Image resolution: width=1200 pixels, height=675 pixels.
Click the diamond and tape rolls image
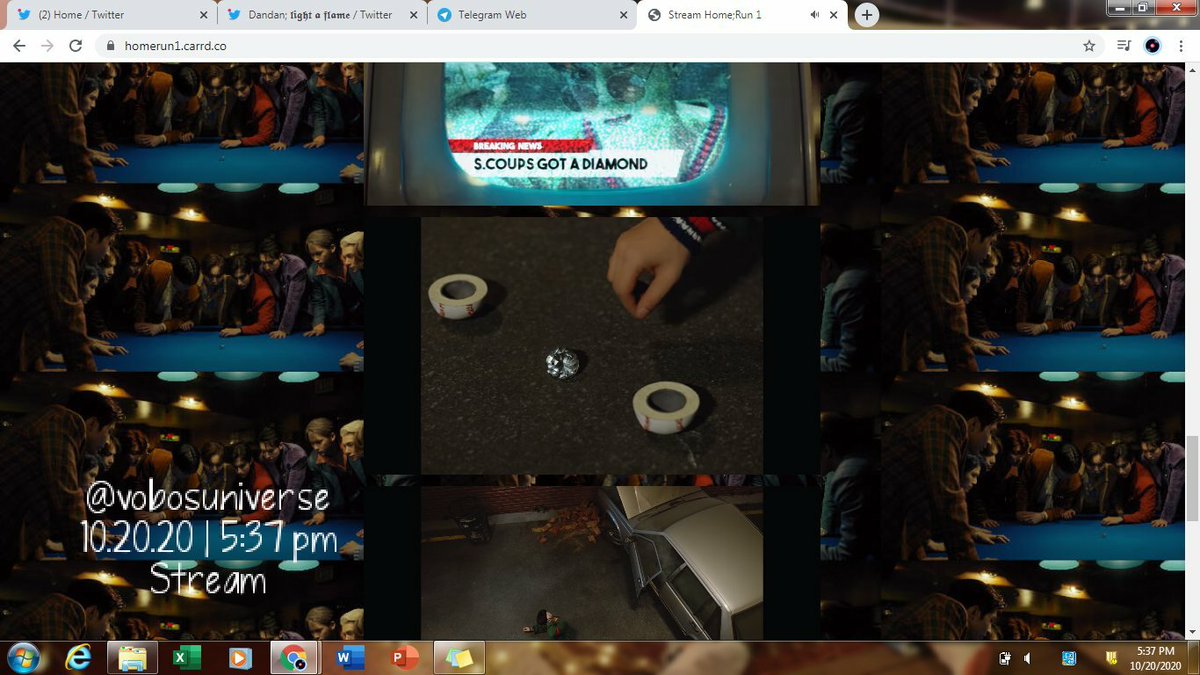[x=592, y=345]
